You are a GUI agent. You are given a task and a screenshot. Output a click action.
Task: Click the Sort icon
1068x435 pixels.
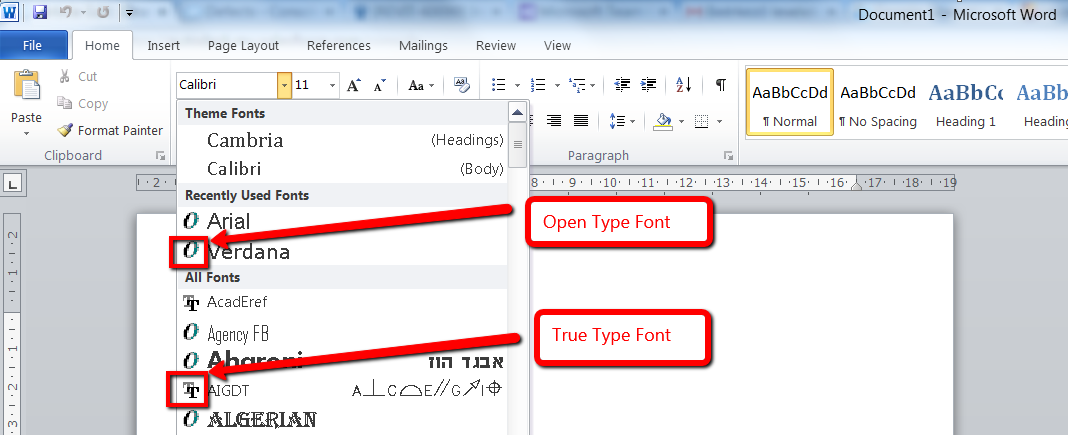[684, 84]
